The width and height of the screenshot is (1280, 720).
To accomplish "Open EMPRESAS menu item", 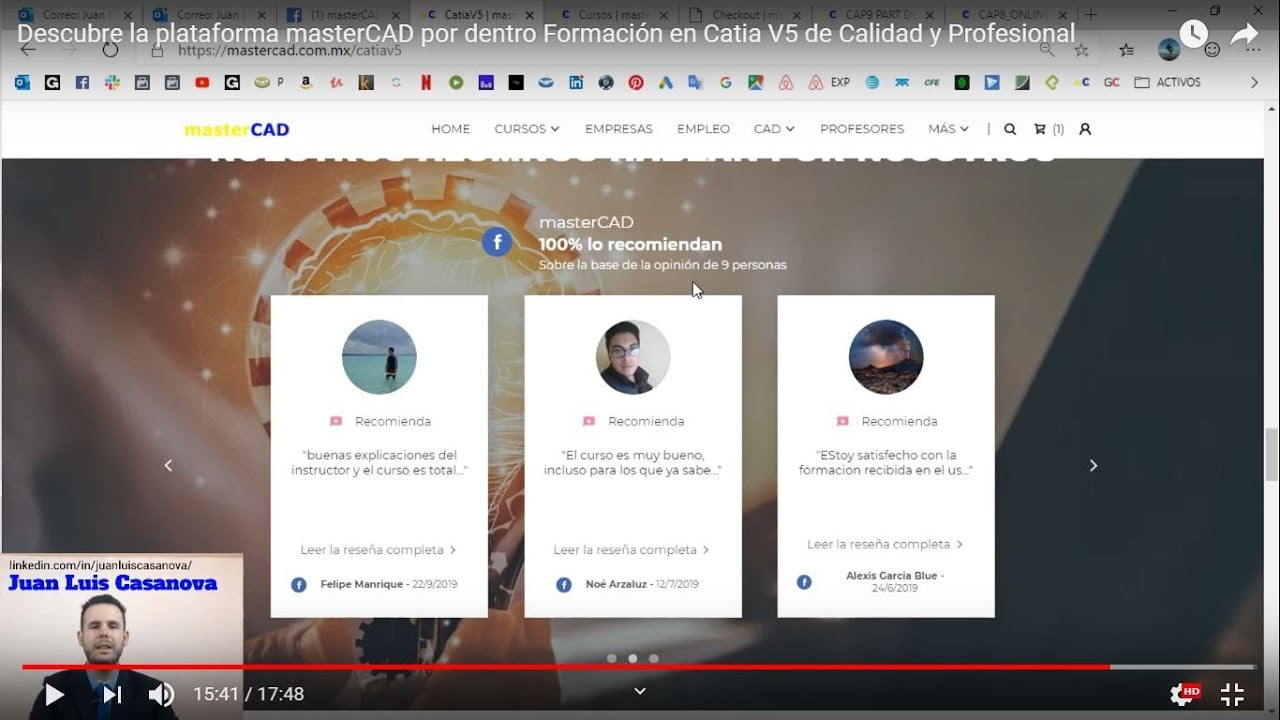I will point(619,129).
